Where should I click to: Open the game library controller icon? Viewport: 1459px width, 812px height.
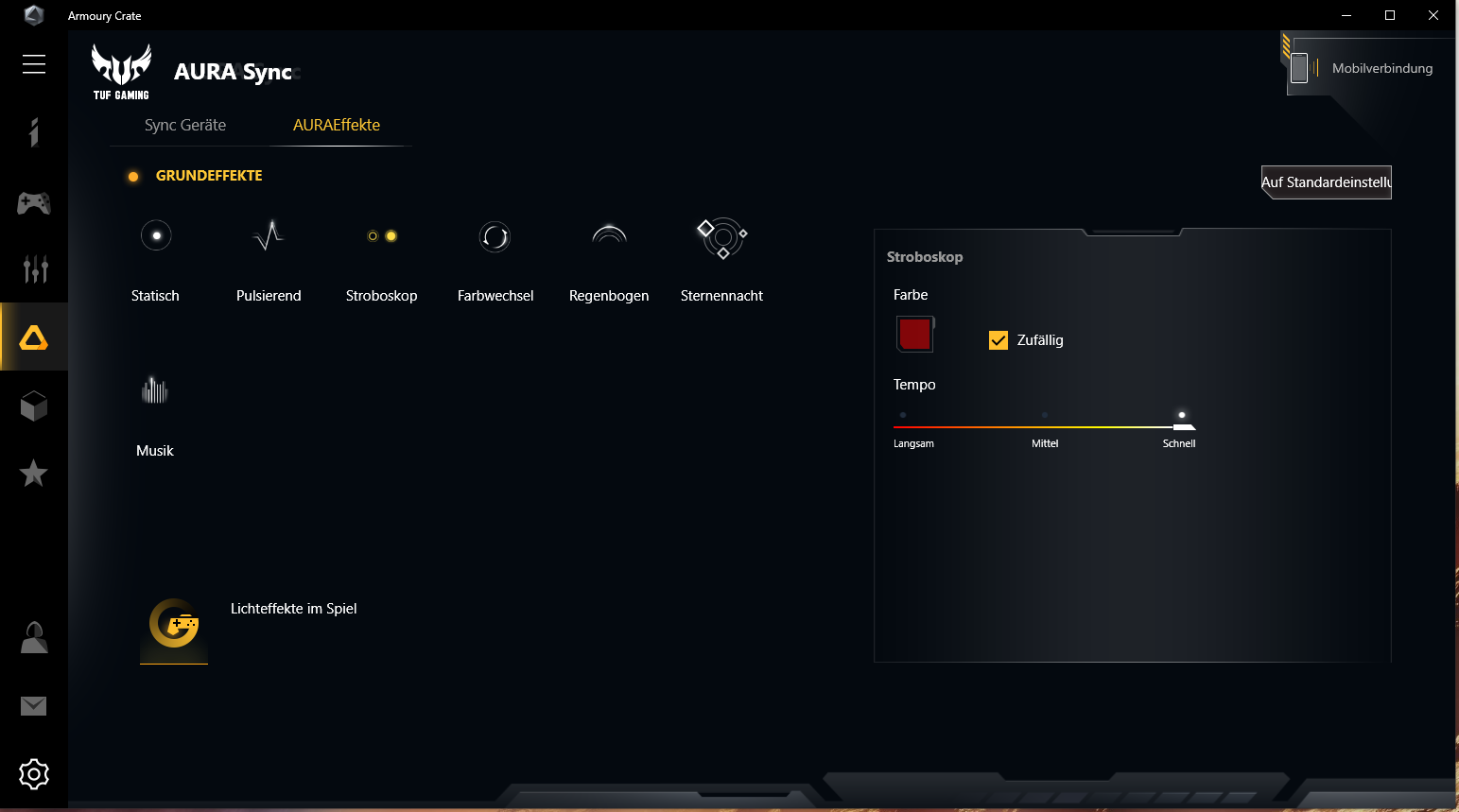point(34,202)
